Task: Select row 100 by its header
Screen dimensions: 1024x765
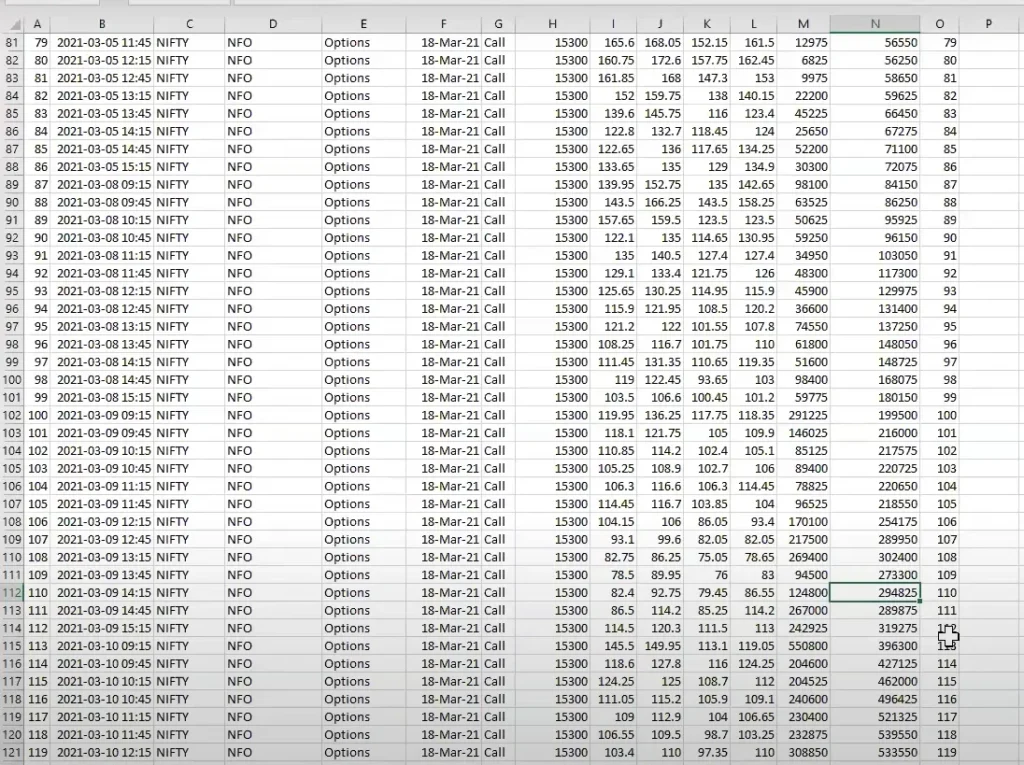Action: [12, 380]
